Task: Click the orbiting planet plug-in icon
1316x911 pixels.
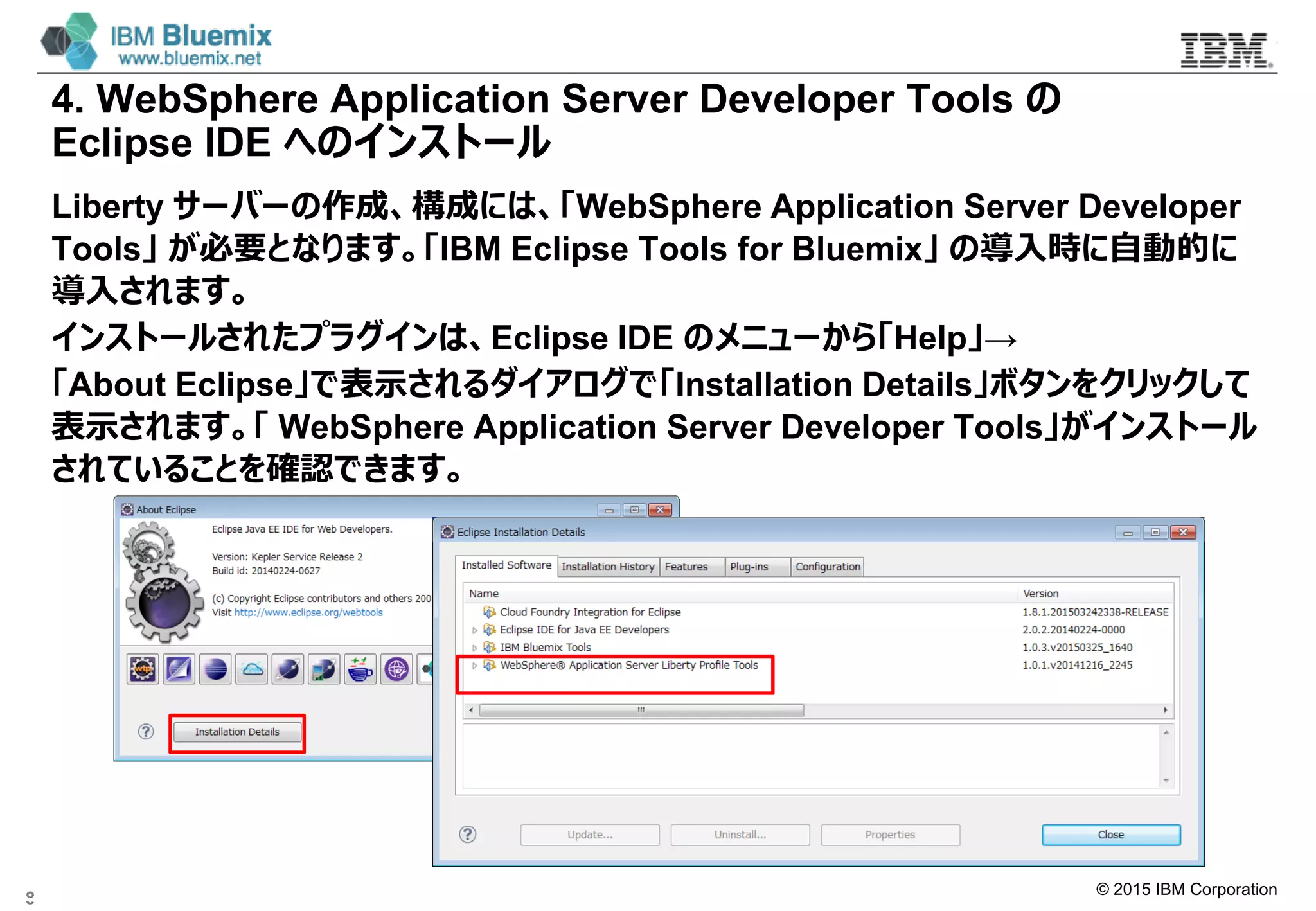Action: 288,669
